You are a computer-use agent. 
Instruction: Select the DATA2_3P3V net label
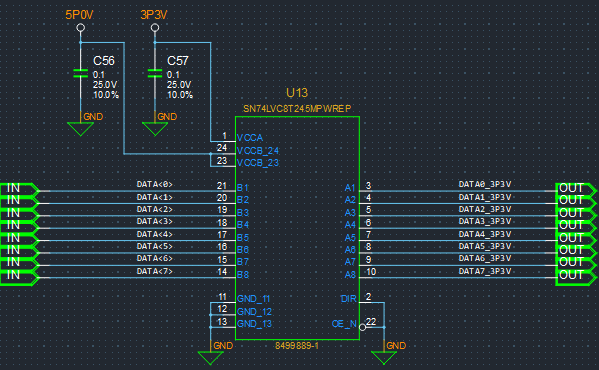[485, 209]
